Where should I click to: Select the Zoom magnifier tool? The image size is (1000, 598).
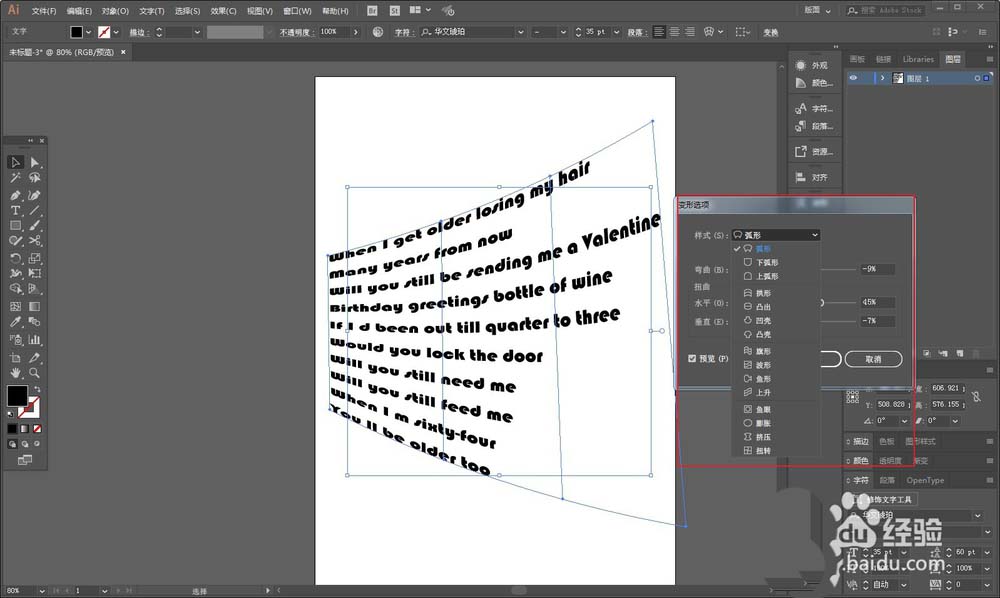coord(34,373)
